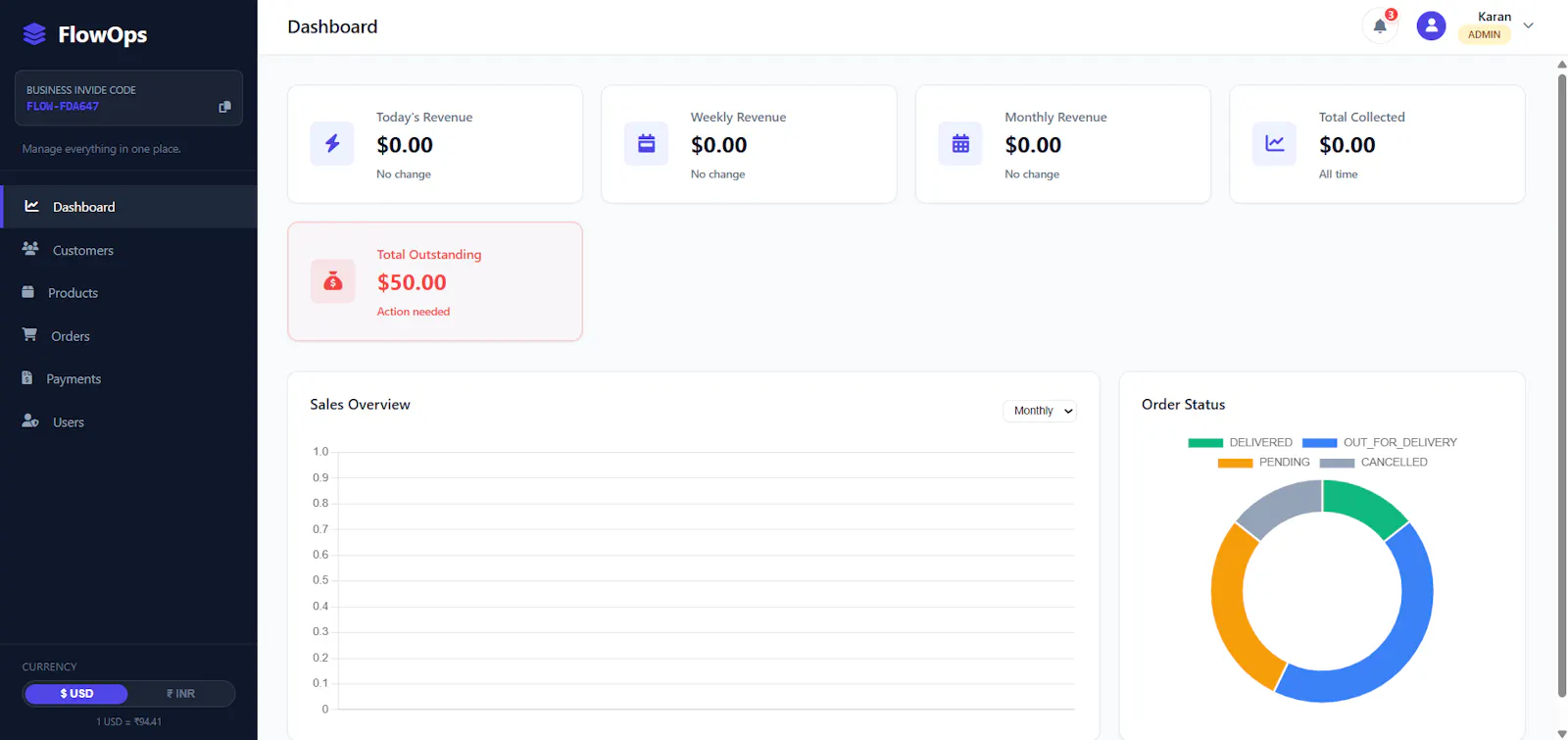Click the FlowOps brand name
The width and height of the screenshot is (1568, 740).
[103, 35]
